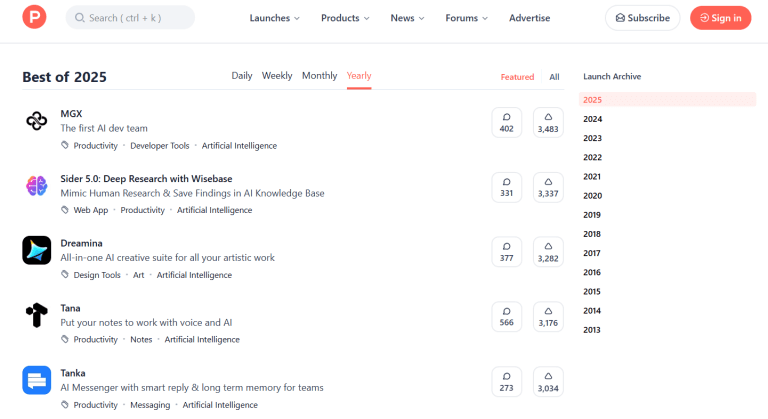The image size is (768, 419).
Task: Click Messaging tag under Tanka
Action: point(150,405)
